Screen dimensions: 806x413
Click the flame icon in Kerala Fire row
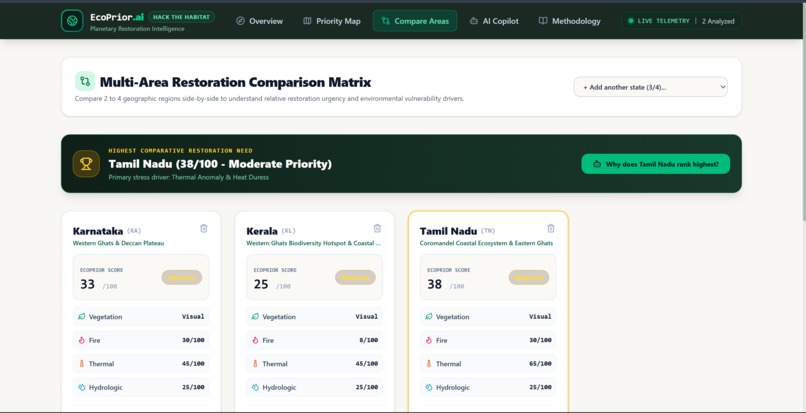point(255,340)
